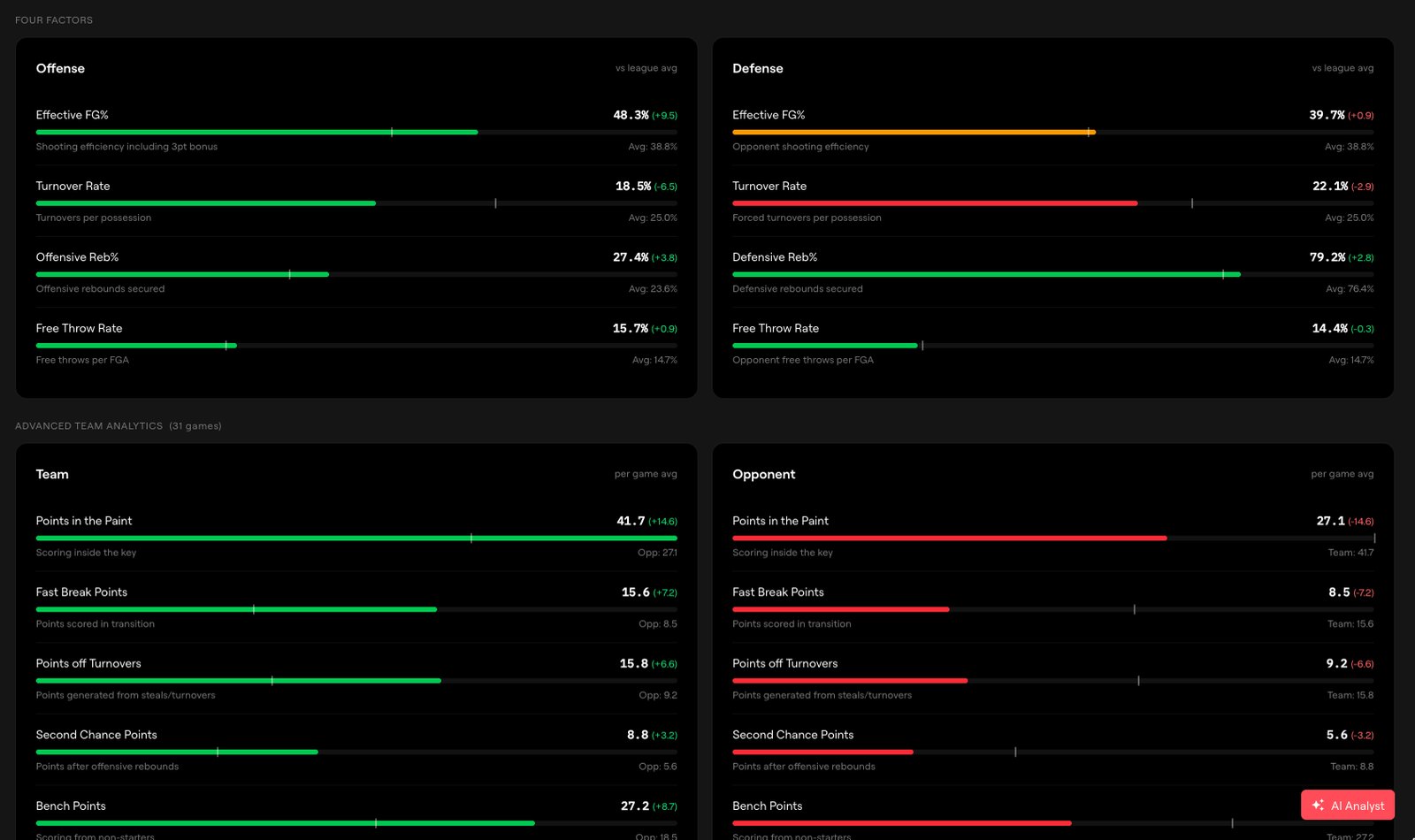This screenshot has height=840, width=1415.
Task: Click the Opponent 5.6 Second Chance value
Action: pyautogui.click(x=1337, y=735)
